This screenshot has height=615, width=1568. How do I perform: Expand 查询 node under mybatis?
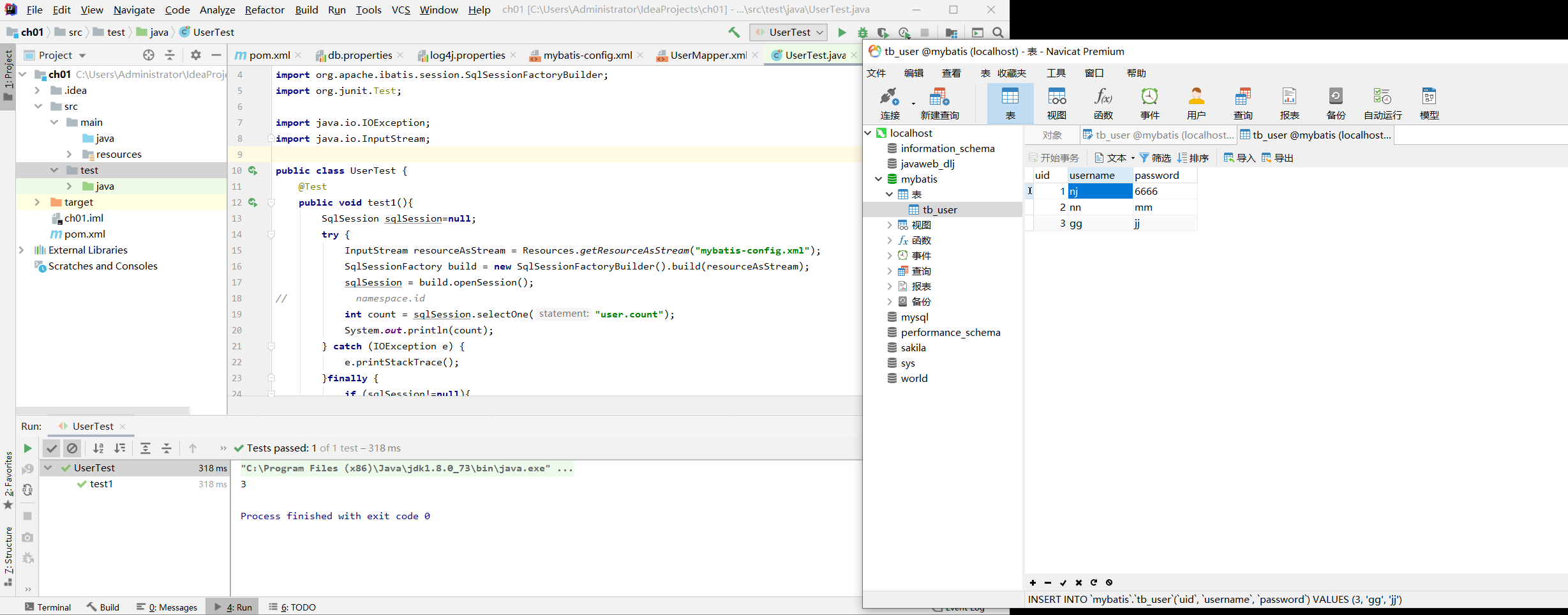[x=890, y=271]
